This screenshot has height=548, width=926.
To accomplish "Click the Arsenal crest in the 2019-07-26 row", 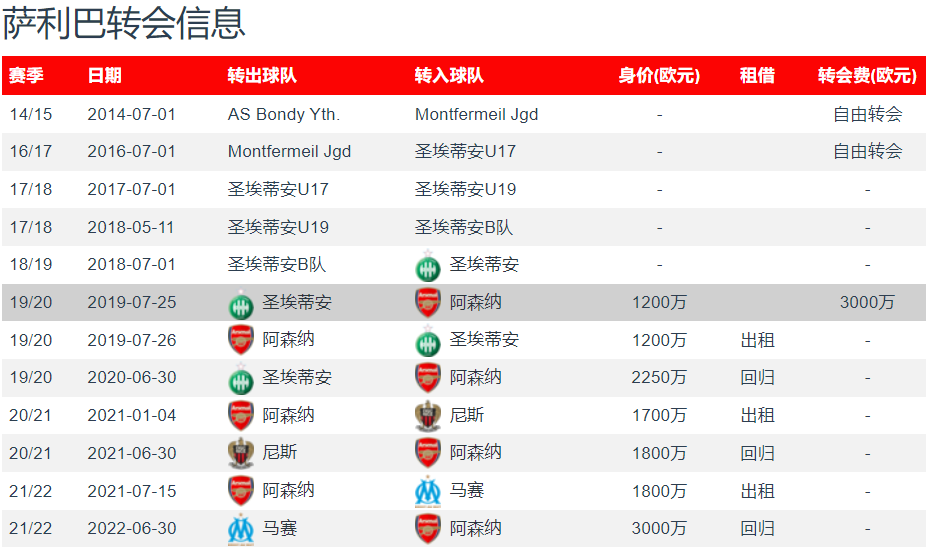I will coord(241,340).
